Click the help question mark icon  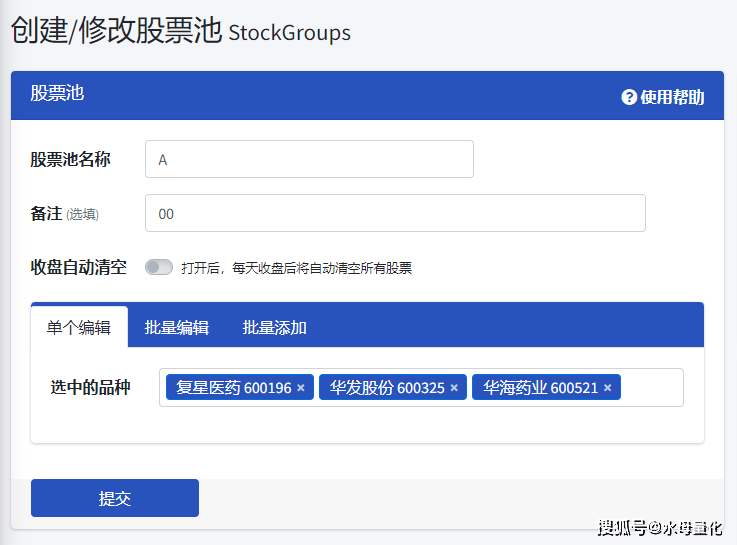click(x=629, y=97)
